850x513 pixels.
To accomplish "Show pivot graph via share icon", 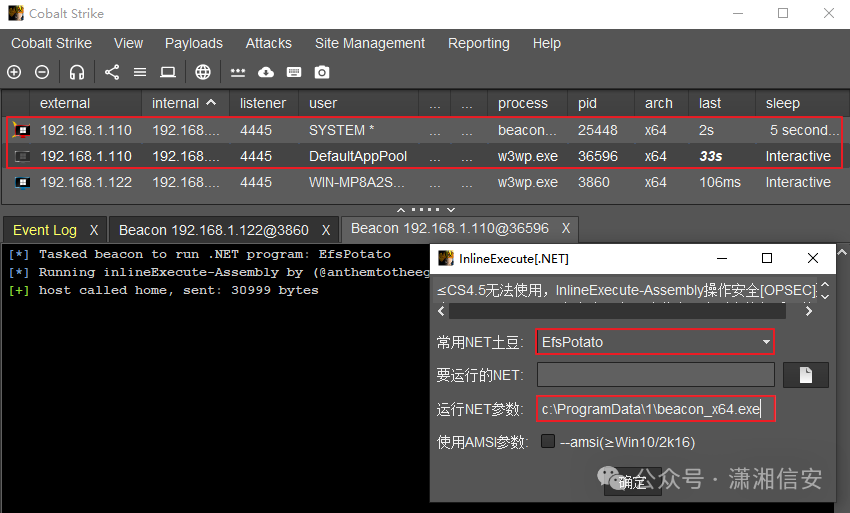I will (x=112, y=72).
